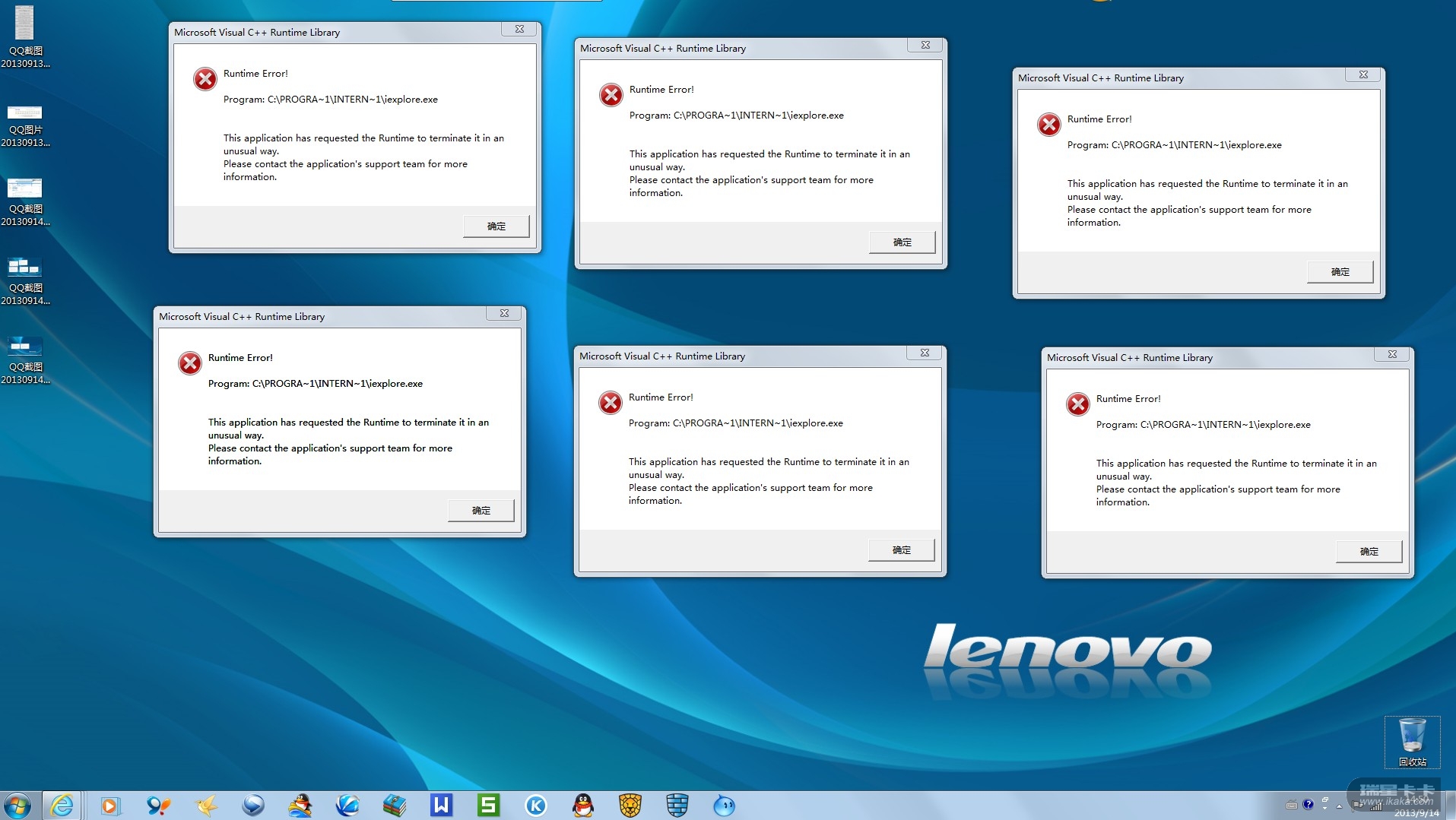Close the lower-middle Runtime Library dialog with X
This screenshot has width=1456, height=820.
point(925,353)
